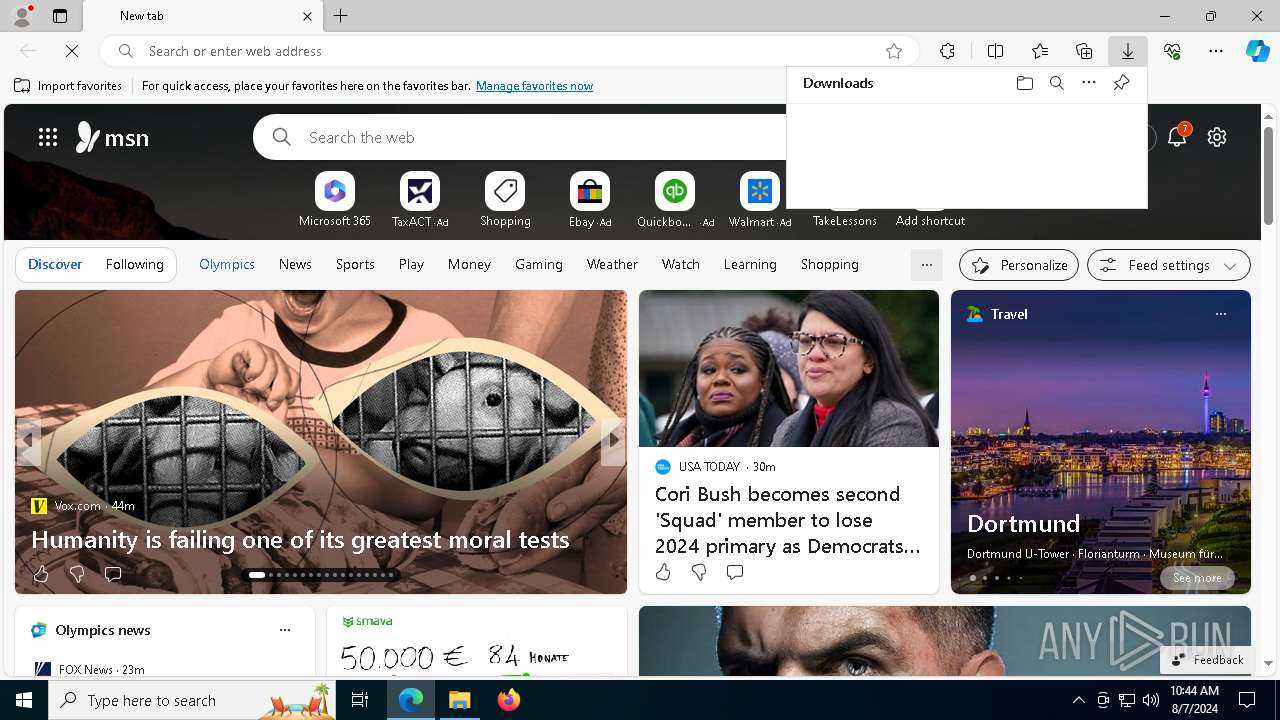1280x720 pixels.
Task: Show more feed categories ellipsis
Action: [x=926, y=265]
